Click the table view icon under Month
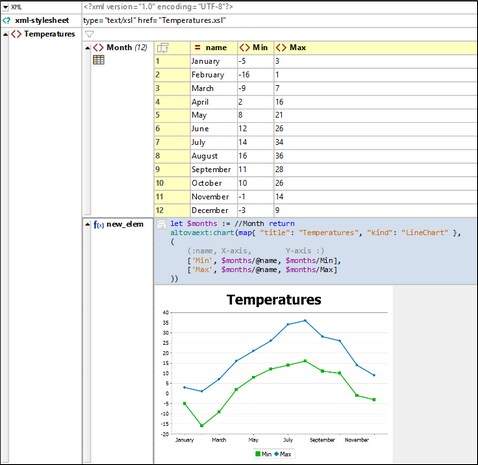478x465 pixels. (99, 60)
